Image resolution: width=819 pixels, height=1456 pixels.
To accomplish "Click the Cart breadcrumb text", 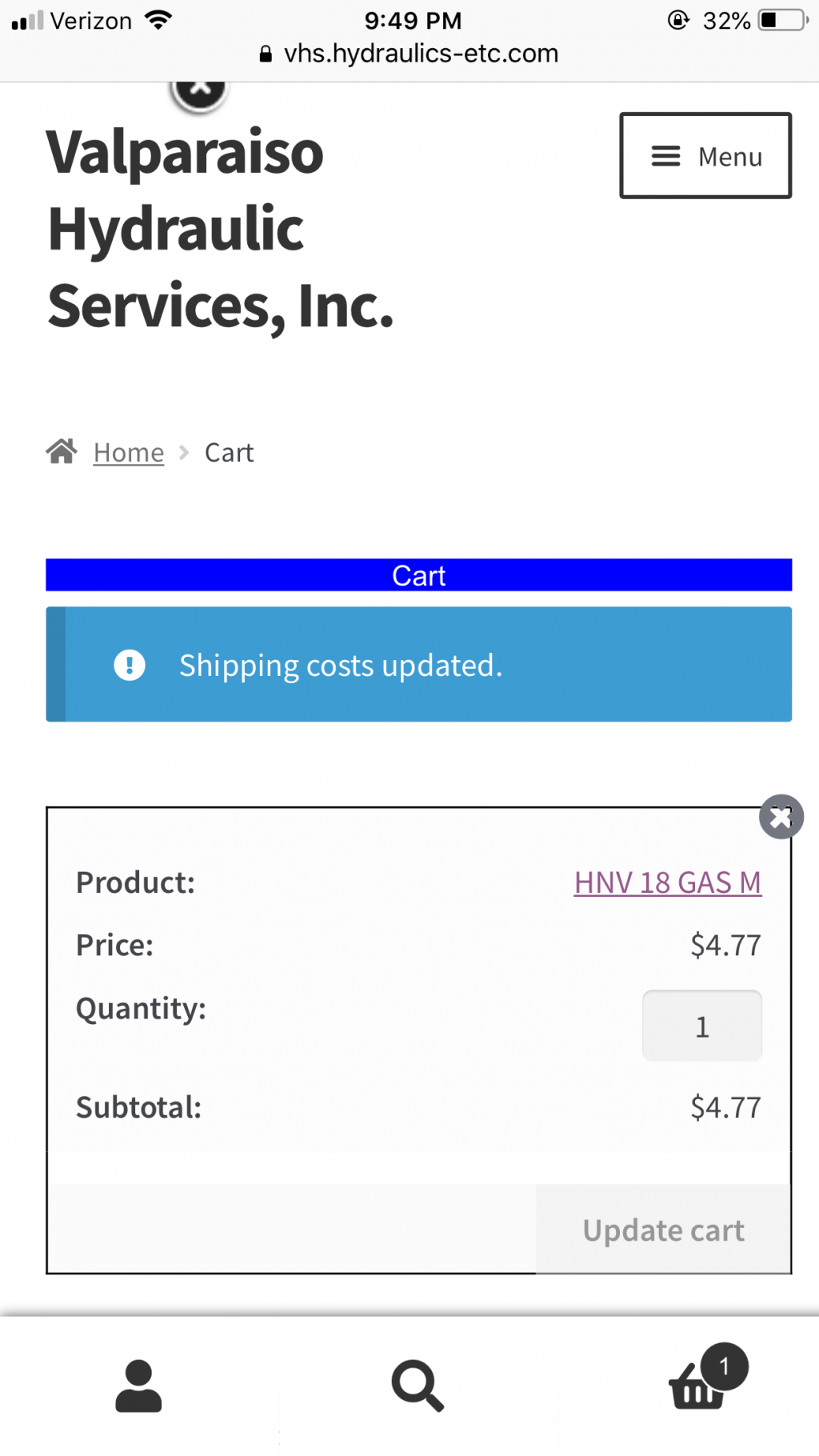I will click(x=230, y=453).
